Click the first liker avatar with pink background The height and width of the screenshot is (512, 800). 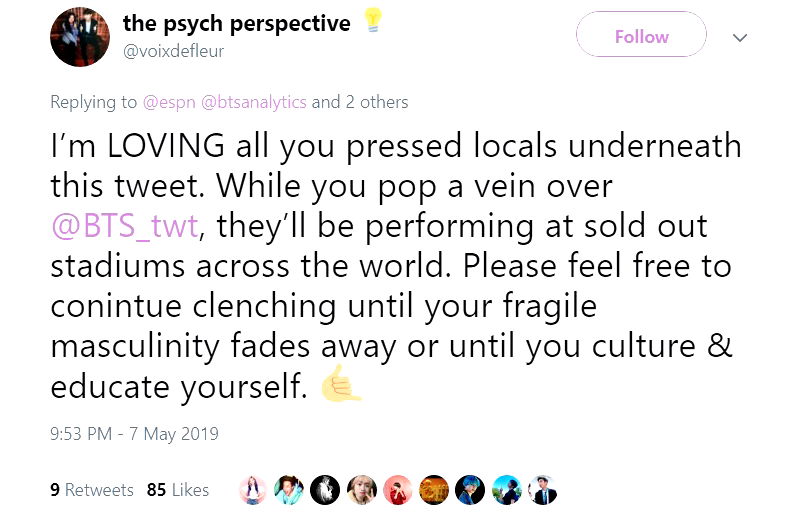click(254, 490)
